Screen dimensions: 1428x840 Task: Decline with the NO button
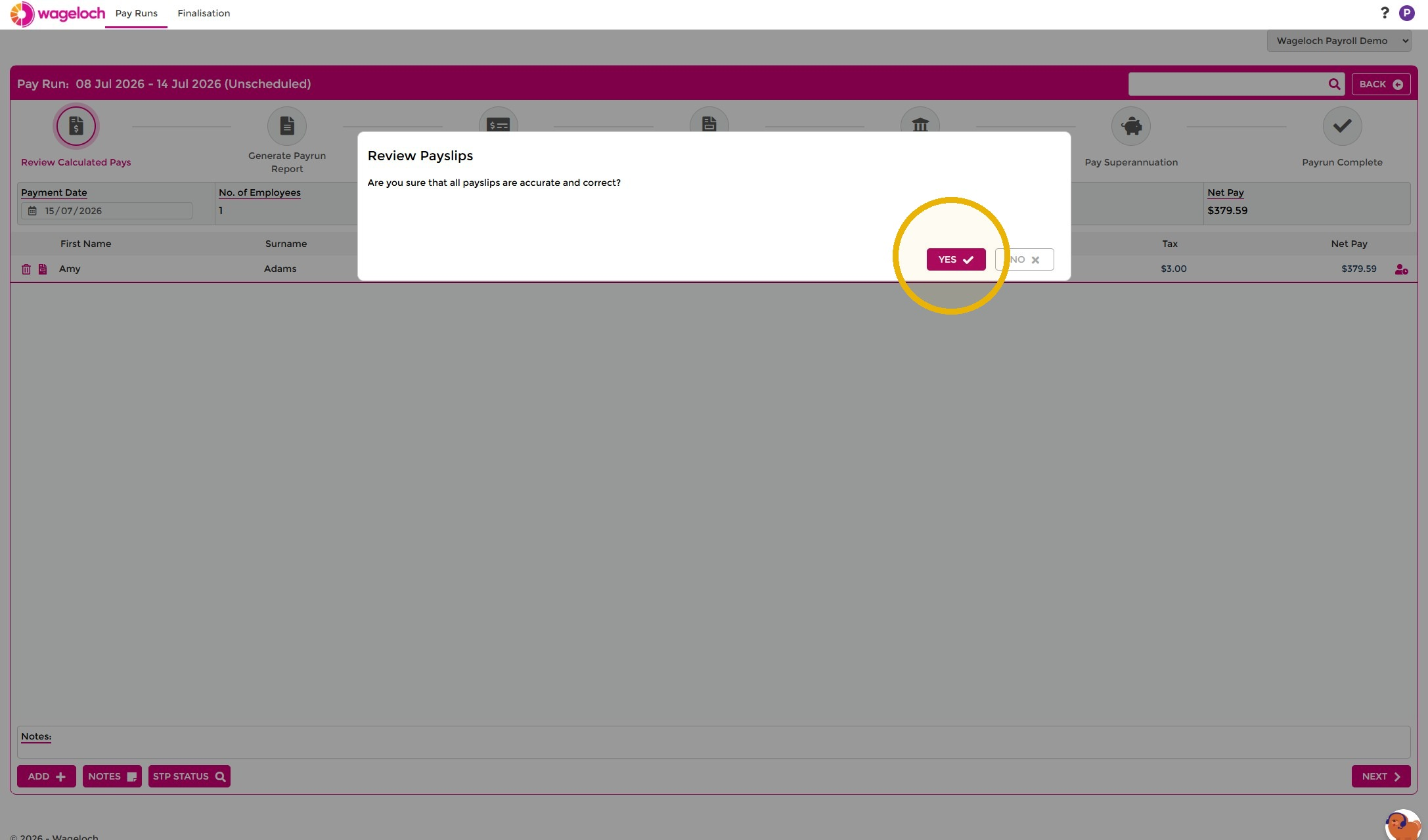coord(1024,259)
